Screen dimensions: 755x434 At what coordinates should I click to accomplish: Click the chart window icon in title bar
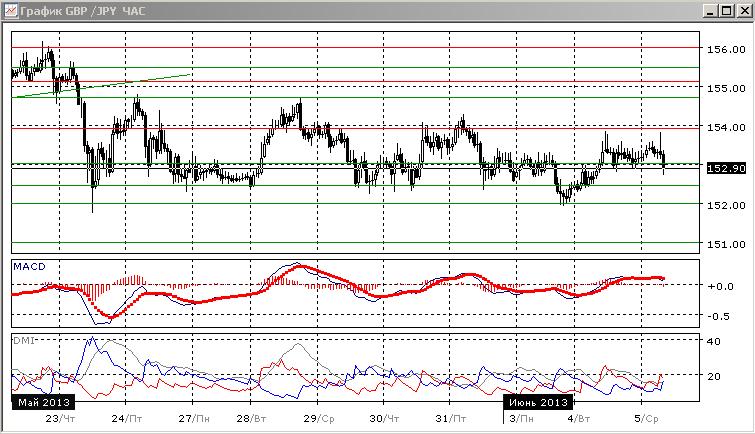(x=10, y=11)
